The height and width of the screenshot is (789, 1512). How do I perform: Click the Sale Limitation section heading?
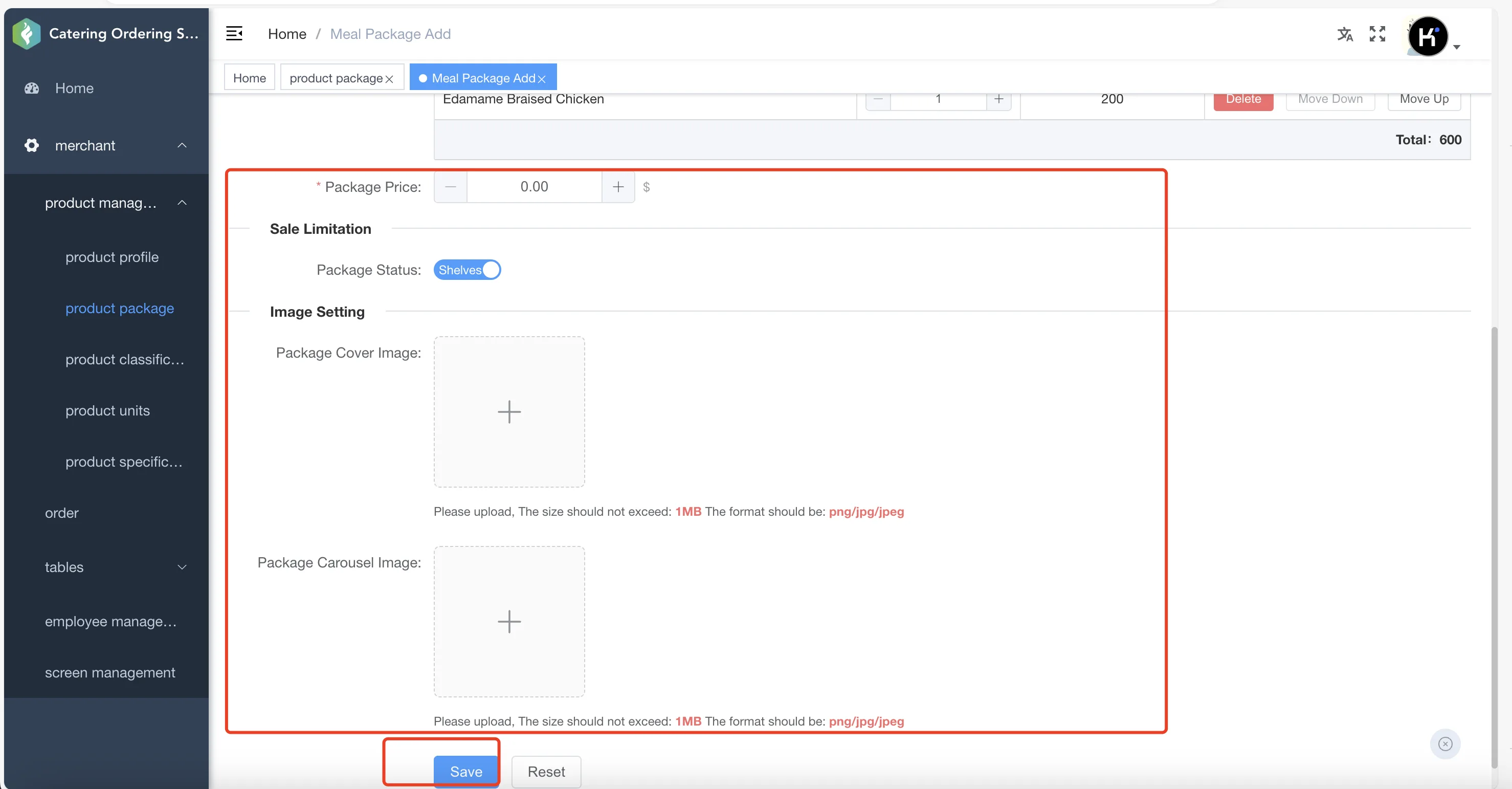321,229
